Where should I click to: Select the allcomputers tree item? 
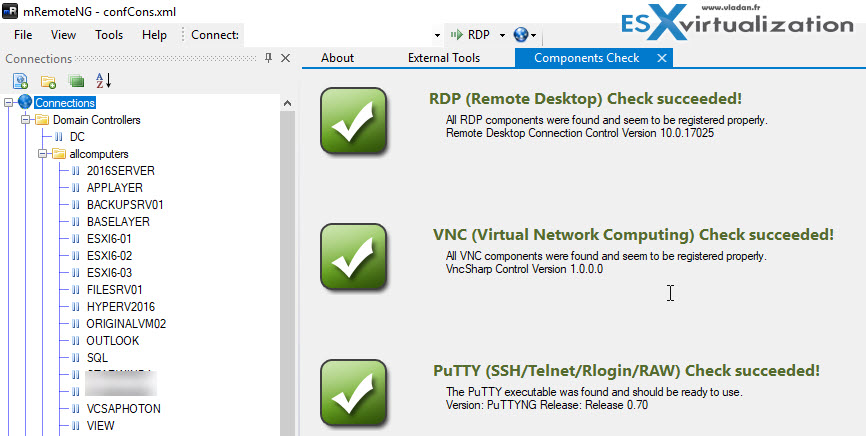[99, 154]
